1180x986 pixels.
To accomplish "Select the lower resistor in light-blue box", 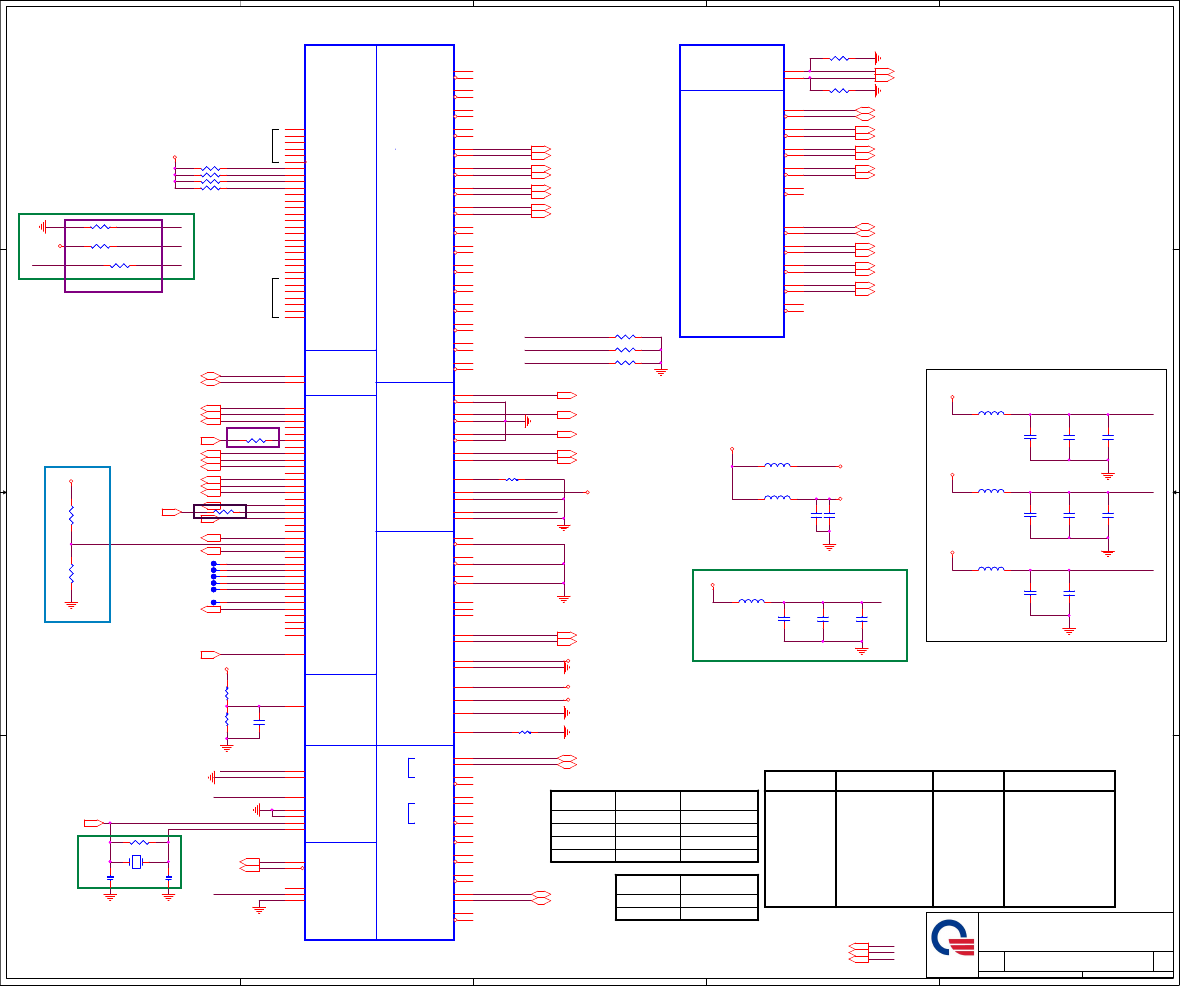I will pos(71,574).
